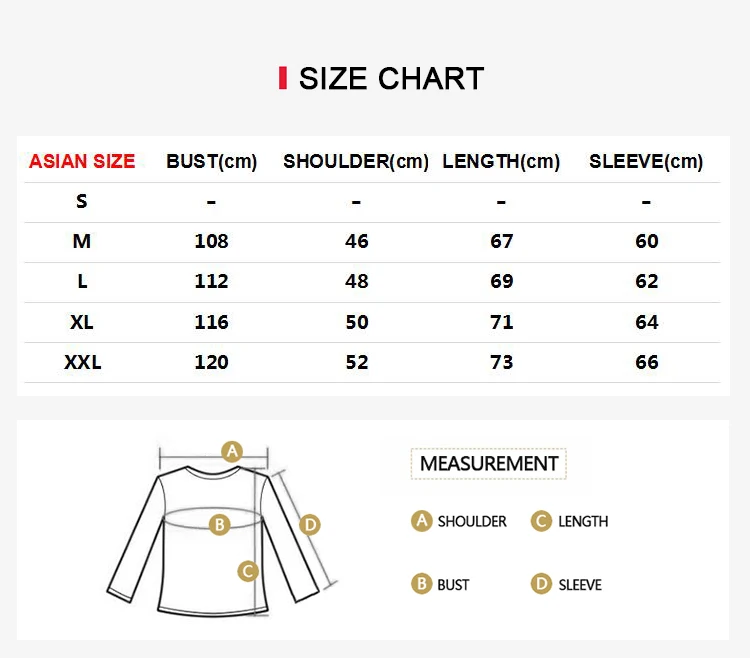
Task: Click the red bar beside SIZE CHART
Action: 283,78
